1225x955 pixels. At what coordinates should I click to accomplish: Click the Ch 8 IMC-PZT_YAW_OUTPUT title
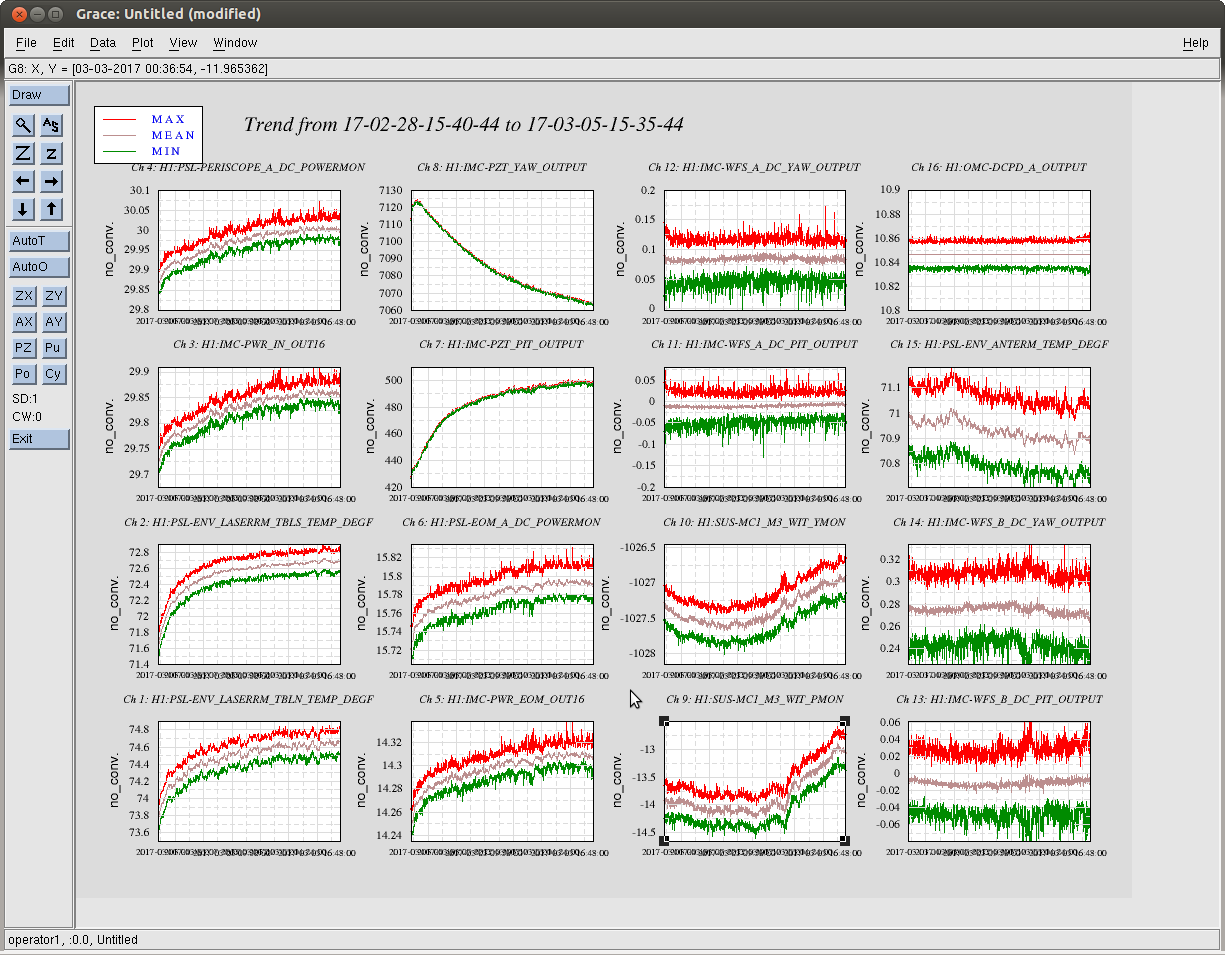tap(502, 167)
